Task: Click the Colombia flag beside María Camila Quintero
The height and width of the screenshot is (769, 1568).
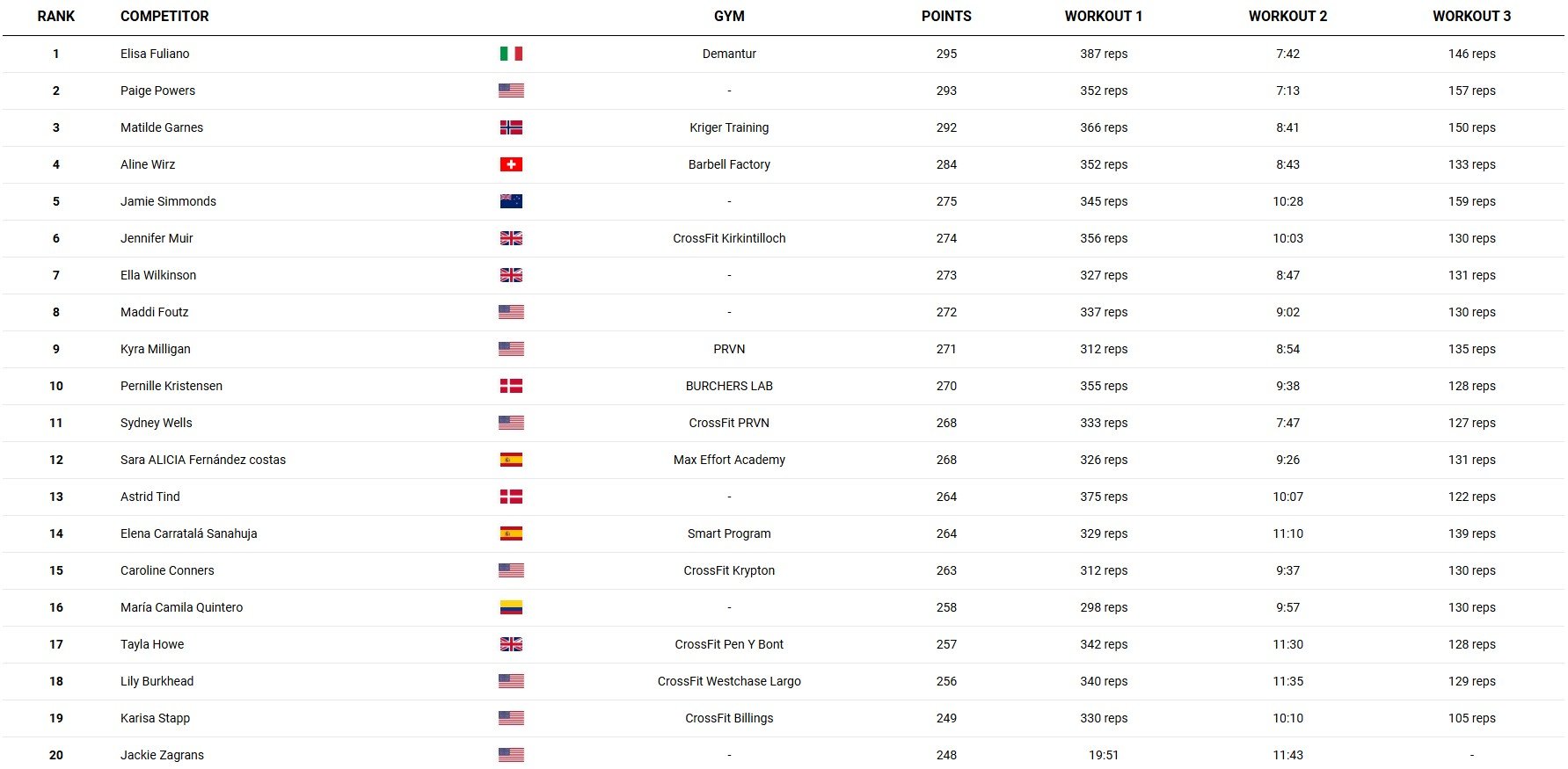Action: 511,607
